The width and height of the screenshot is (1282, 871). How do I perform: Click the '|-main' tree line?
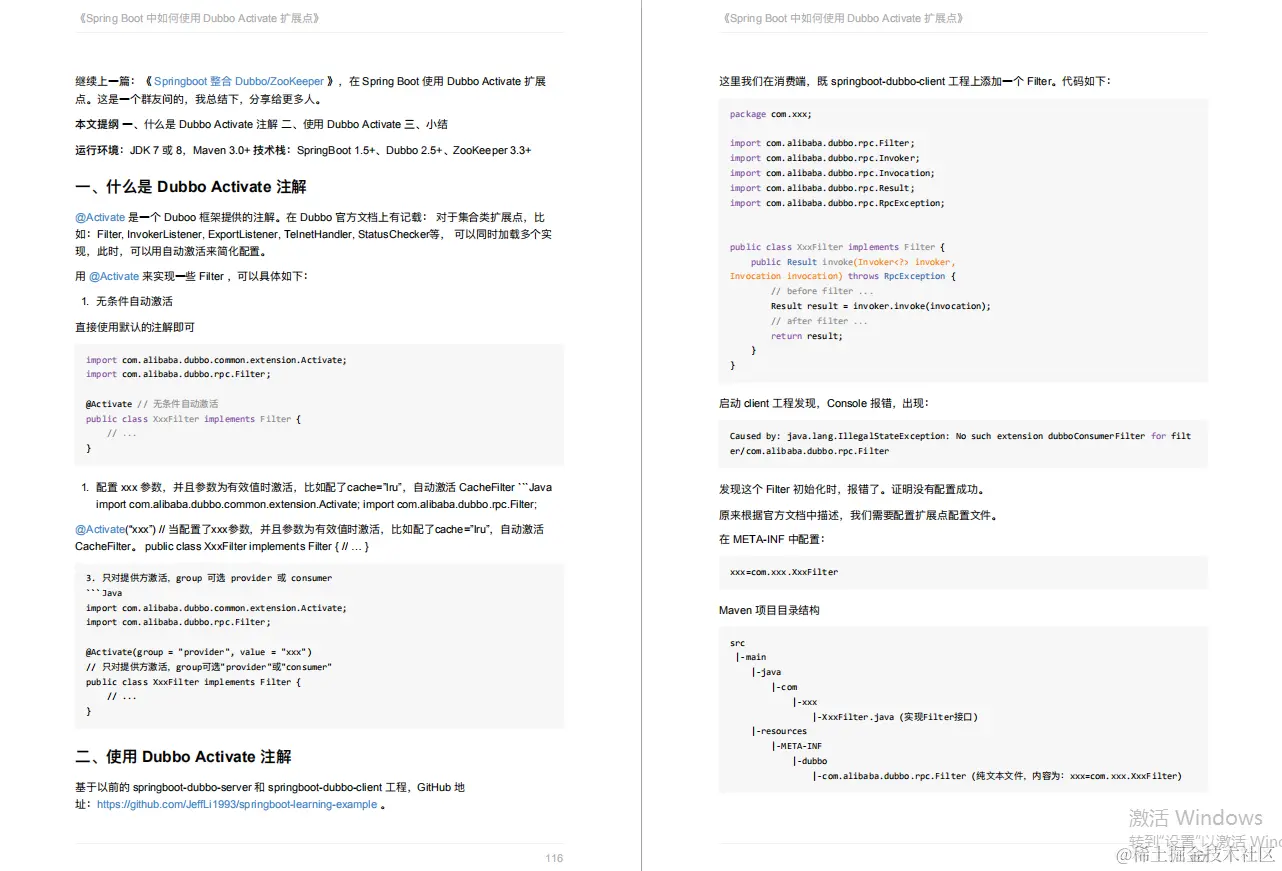click(751, 658)
